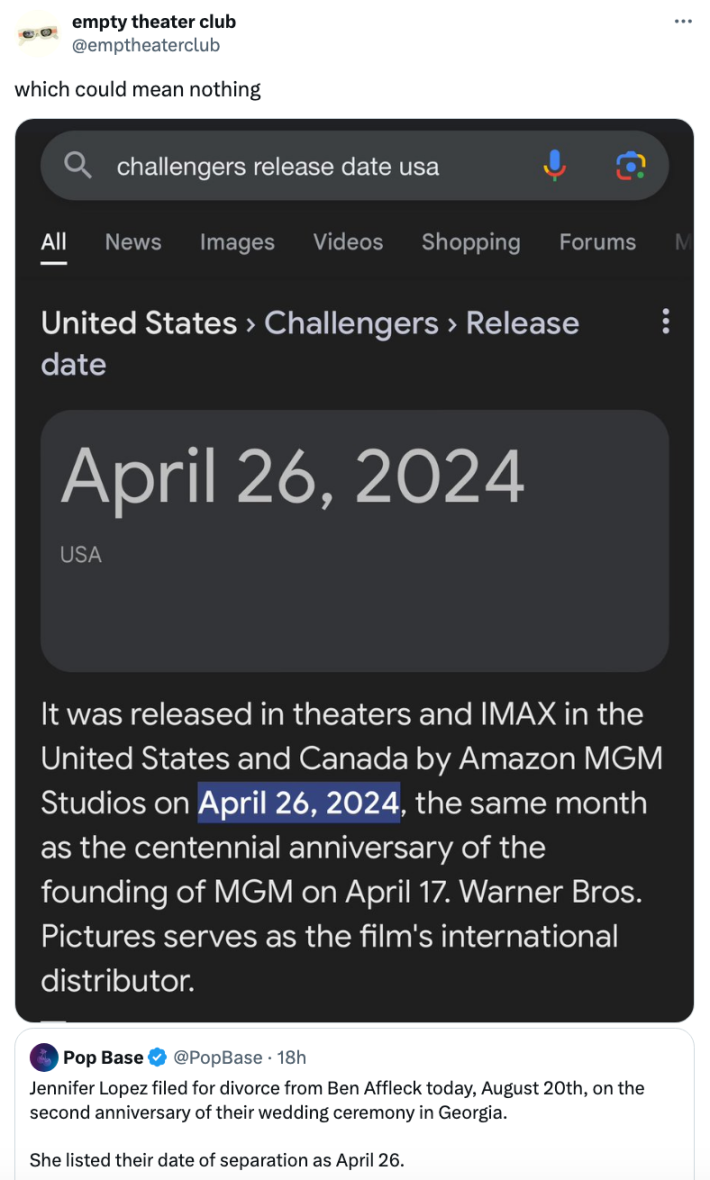This screenshot has width=710, height=1180.
Task: Switch to the Forums search tab
Action: 597,242
